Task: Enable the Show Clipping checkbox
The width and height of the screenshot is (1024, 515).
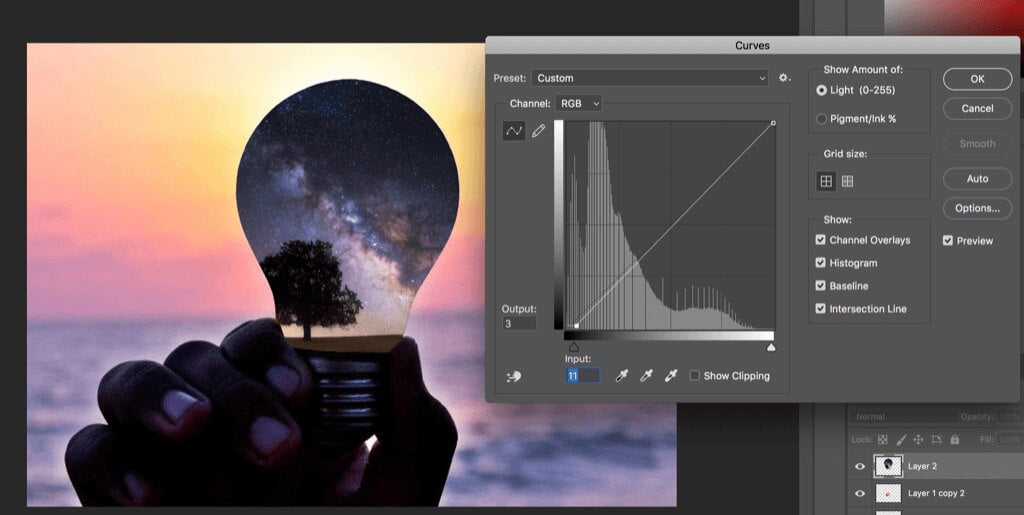Action: pos(695,375)
